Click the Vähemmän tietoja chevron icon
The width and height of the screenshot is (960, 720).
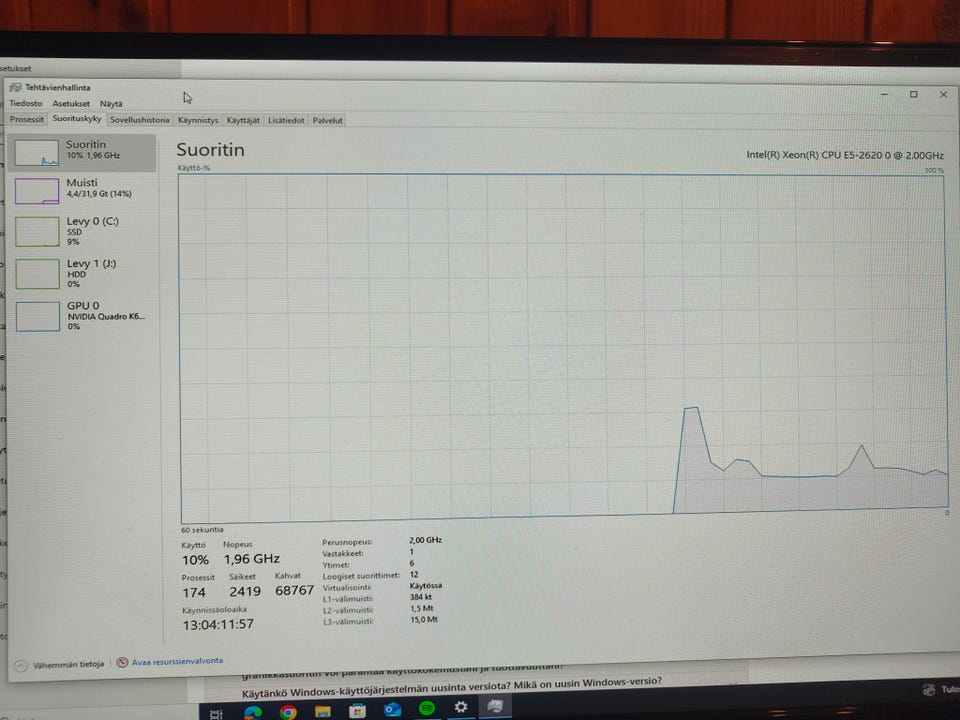20,666
